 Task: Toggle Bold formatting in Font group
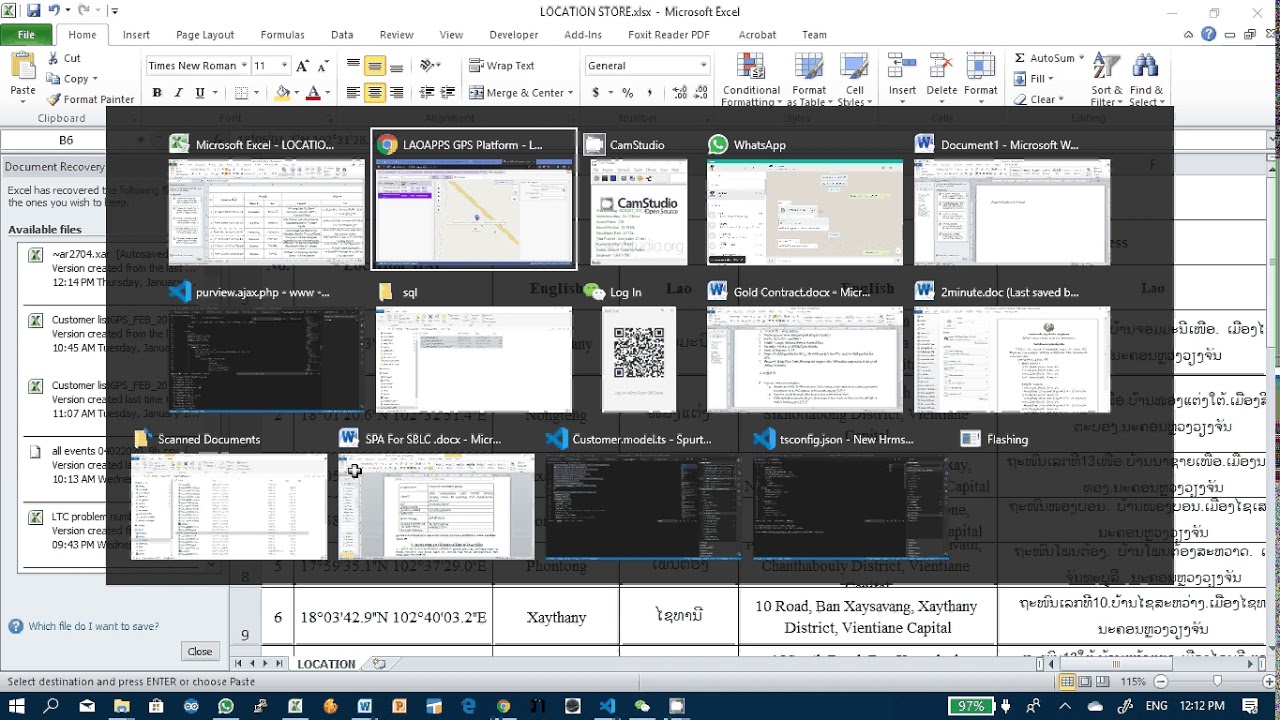pyautogui.click(x=157, y=93)
